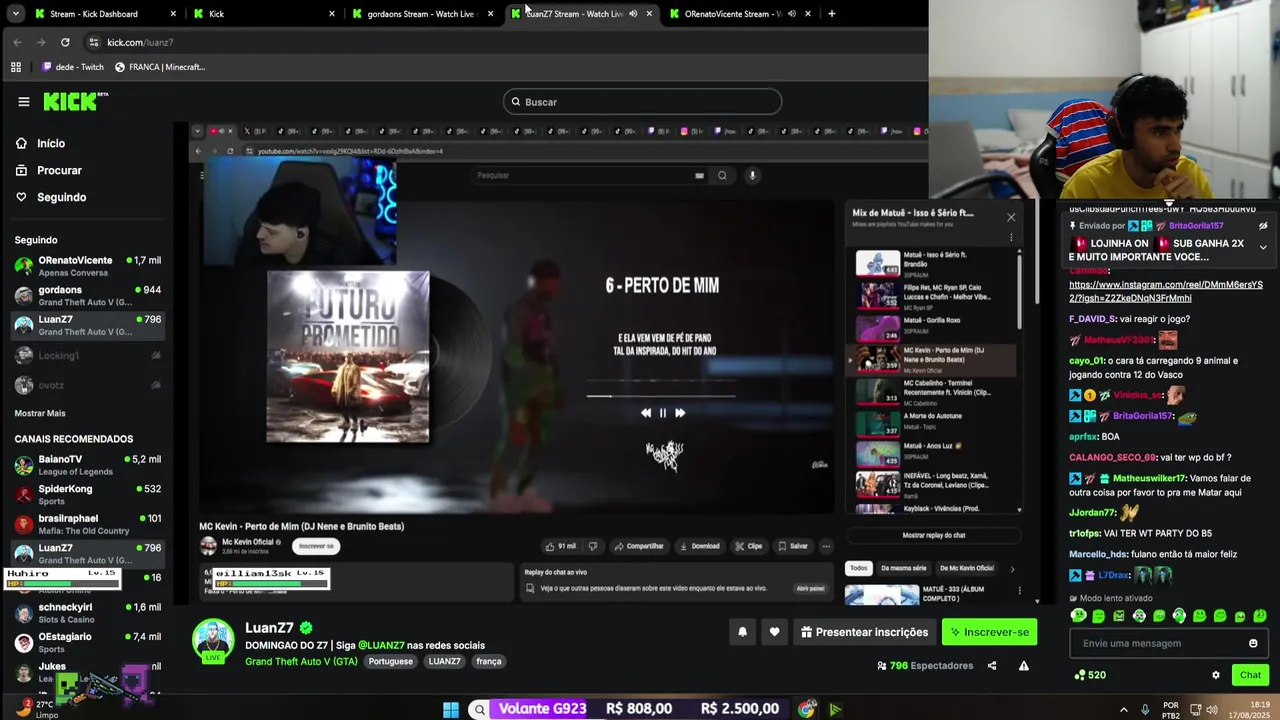This screenshot has height=720, width=1280.
Task: Click the frança tag
Action: 489,661
